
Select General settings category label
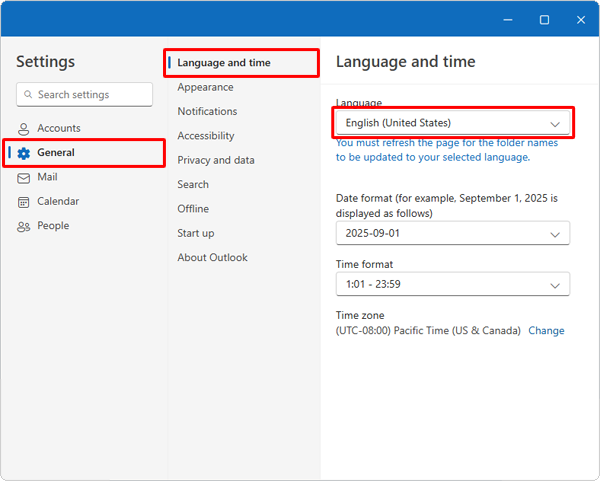point(56,152)
